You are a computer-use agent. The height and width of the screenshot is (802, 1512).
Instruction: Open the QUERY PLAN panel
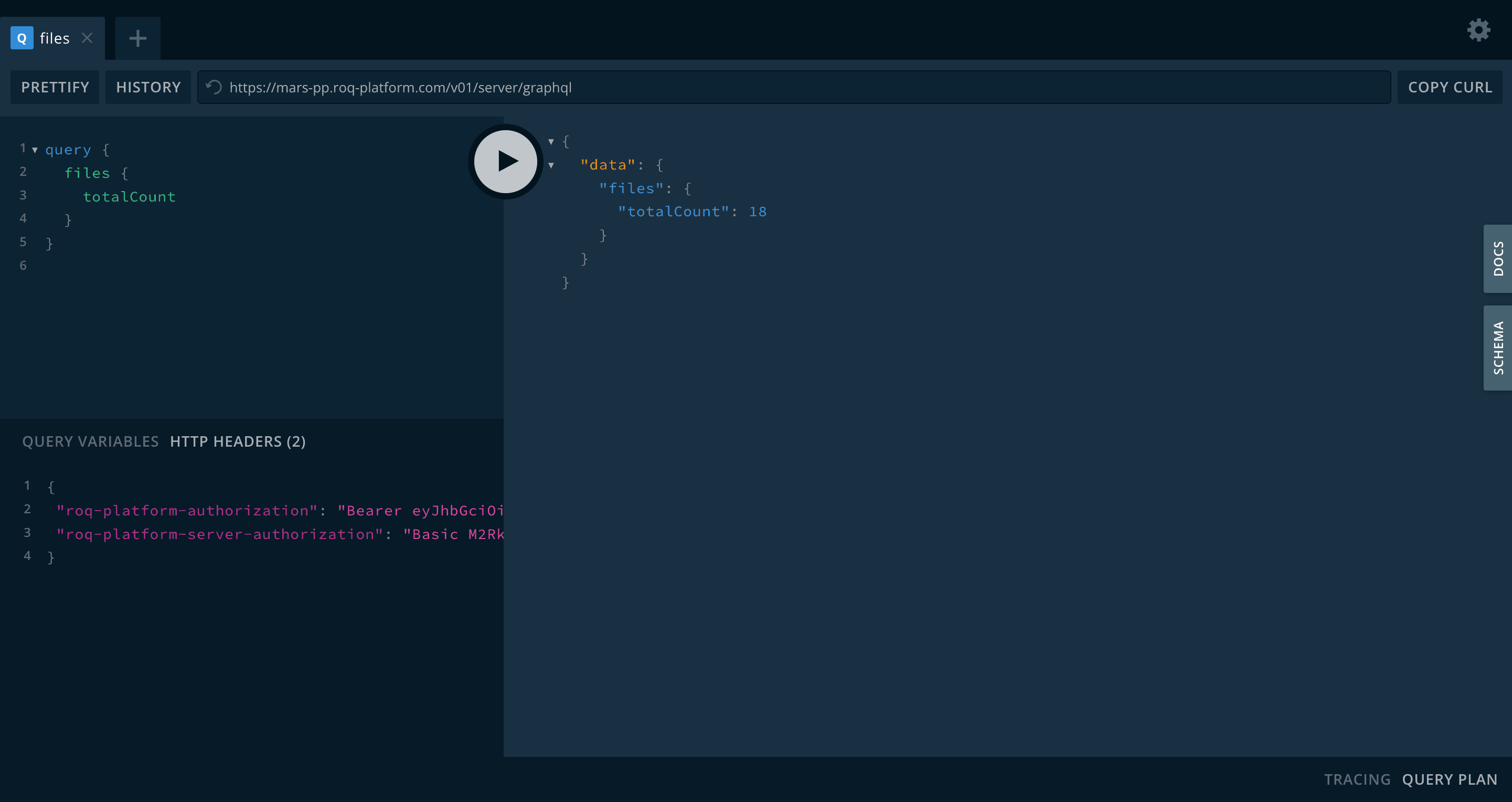(1450, 779)
